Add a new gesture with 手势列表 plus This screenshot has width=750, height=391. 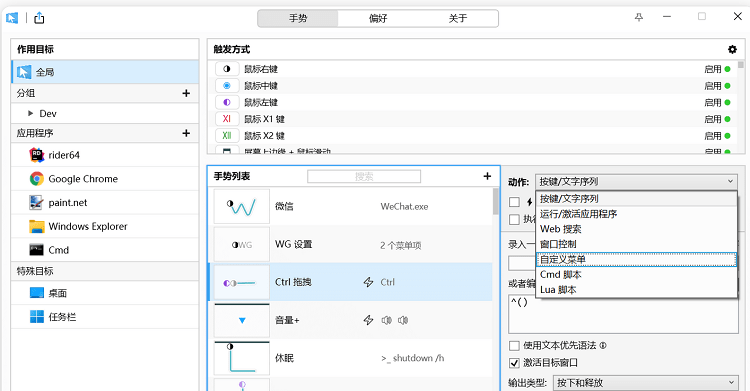[487, 176]
